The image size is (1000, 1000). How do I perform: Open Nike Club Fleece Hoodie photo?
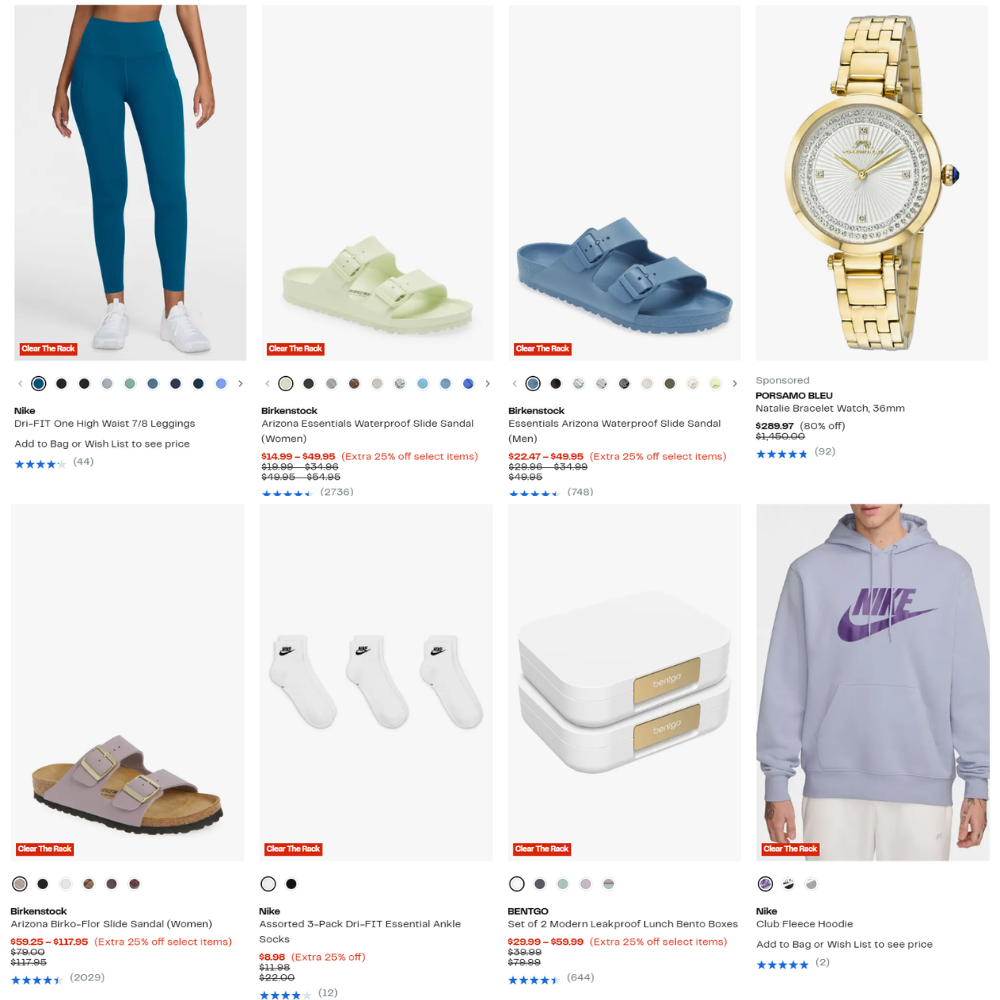coord(872,682)
